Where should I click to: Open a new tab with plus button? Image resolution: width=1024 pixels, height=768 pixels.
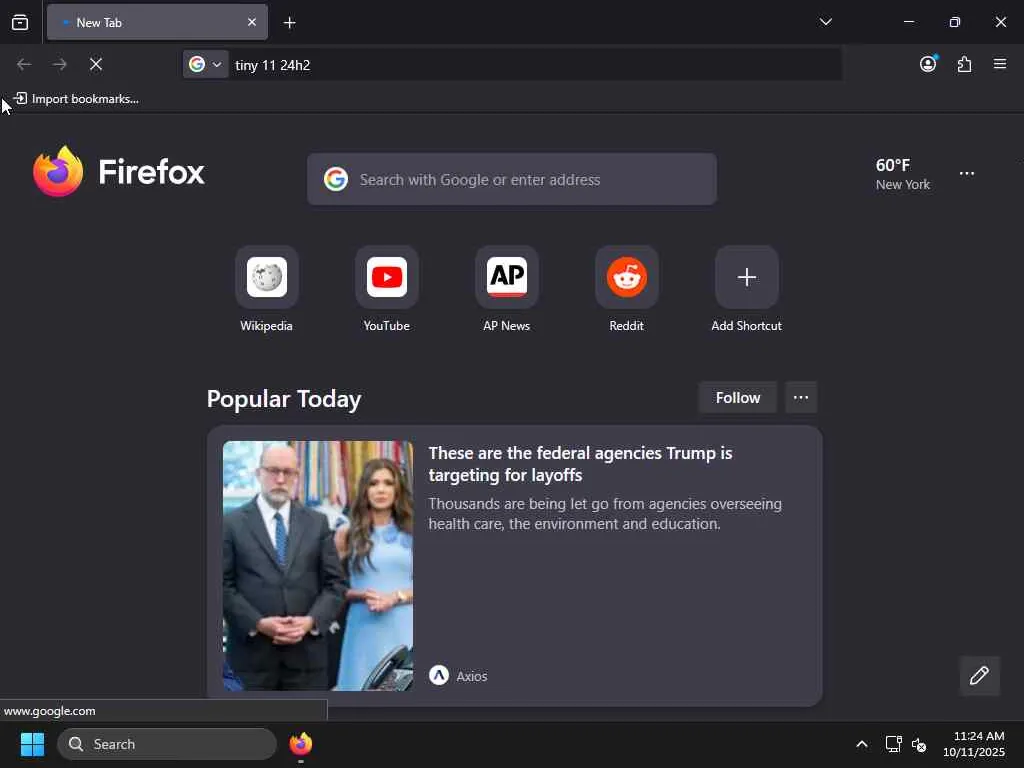click(289, 23)
